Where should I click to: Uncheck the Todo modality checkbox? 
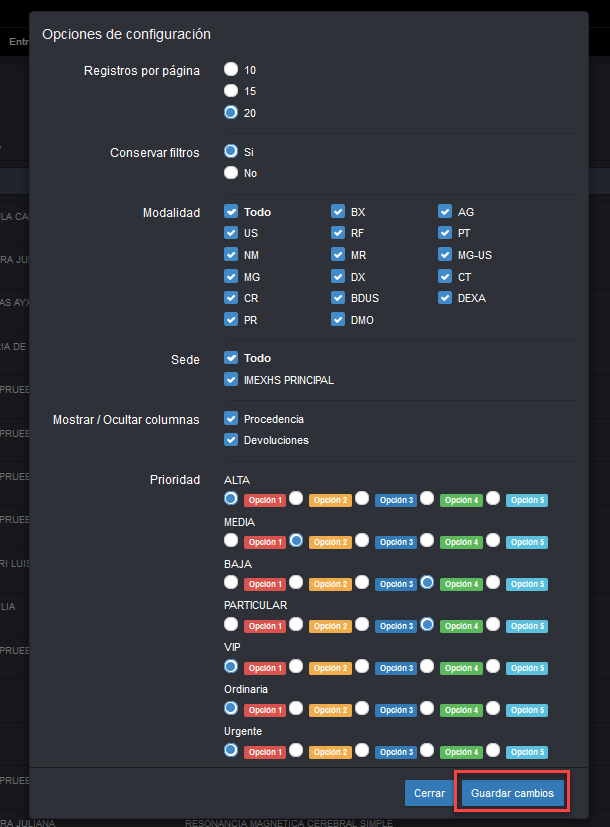(231, 212)
